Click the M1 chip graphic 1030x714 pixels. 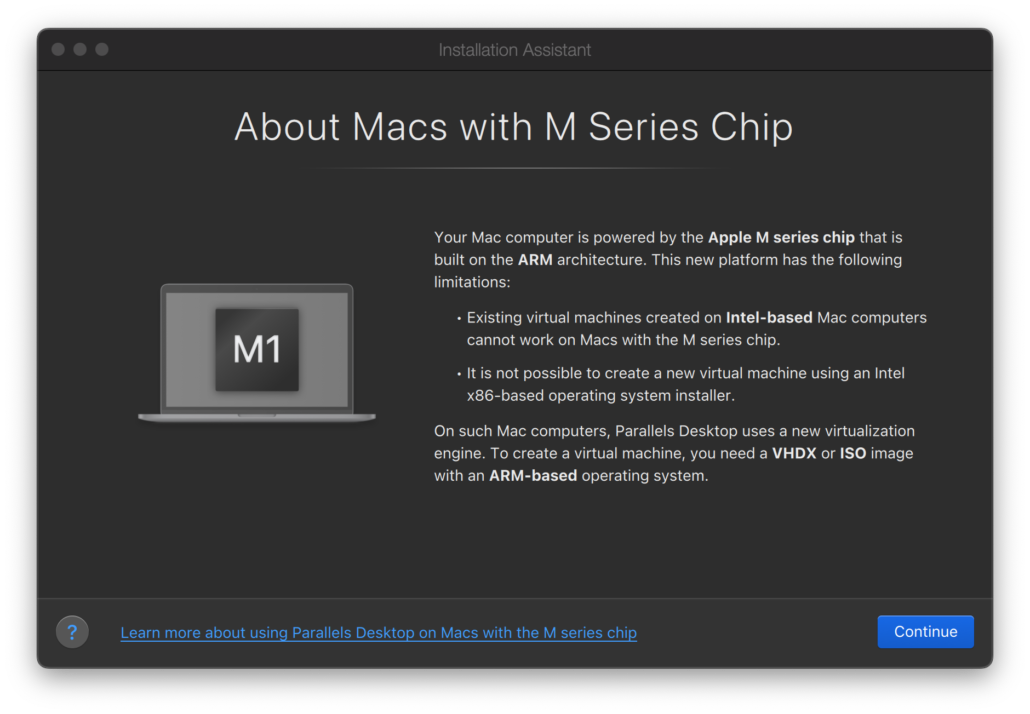[257, 349]
